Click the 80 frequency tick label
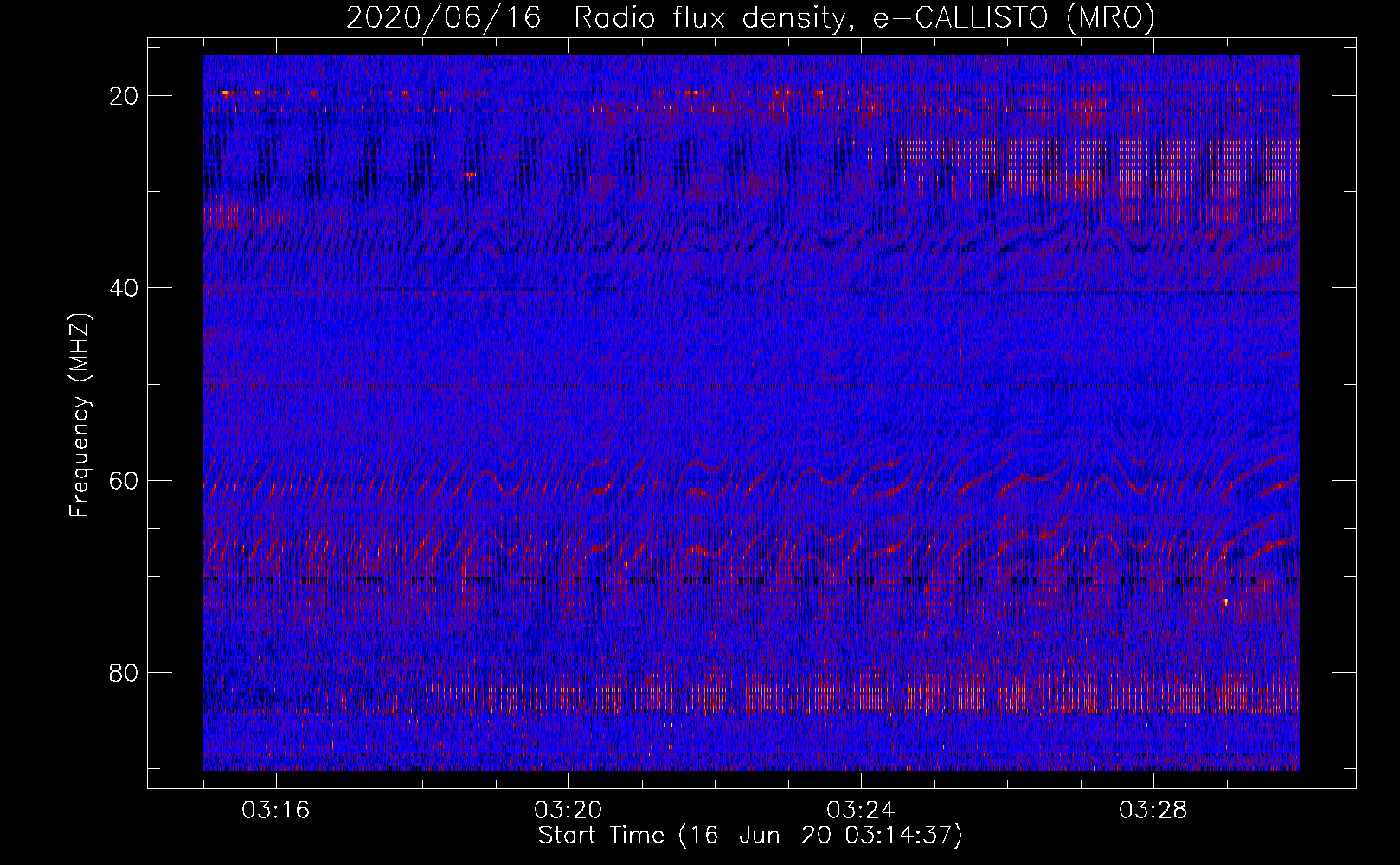 tap(125, 672)
